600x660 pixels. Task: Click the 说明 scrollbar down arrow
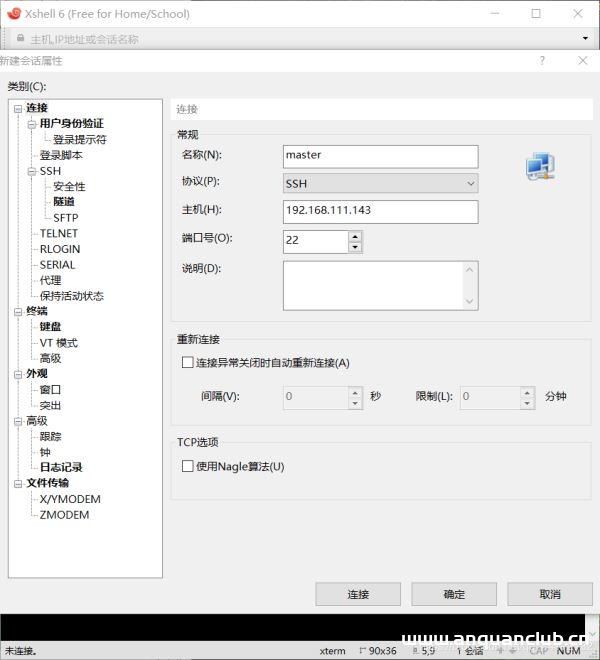pos(470,301)
